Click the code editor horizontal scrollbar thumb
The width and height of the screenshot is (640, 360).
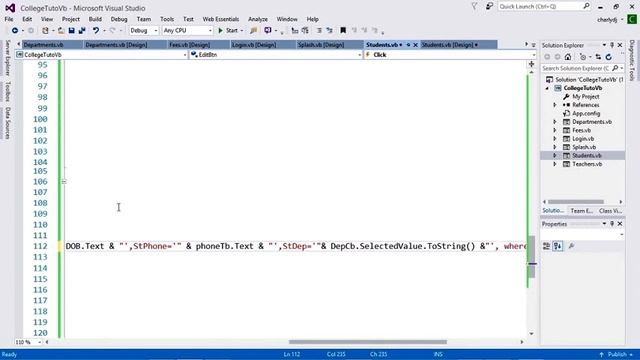click(368, 342)
